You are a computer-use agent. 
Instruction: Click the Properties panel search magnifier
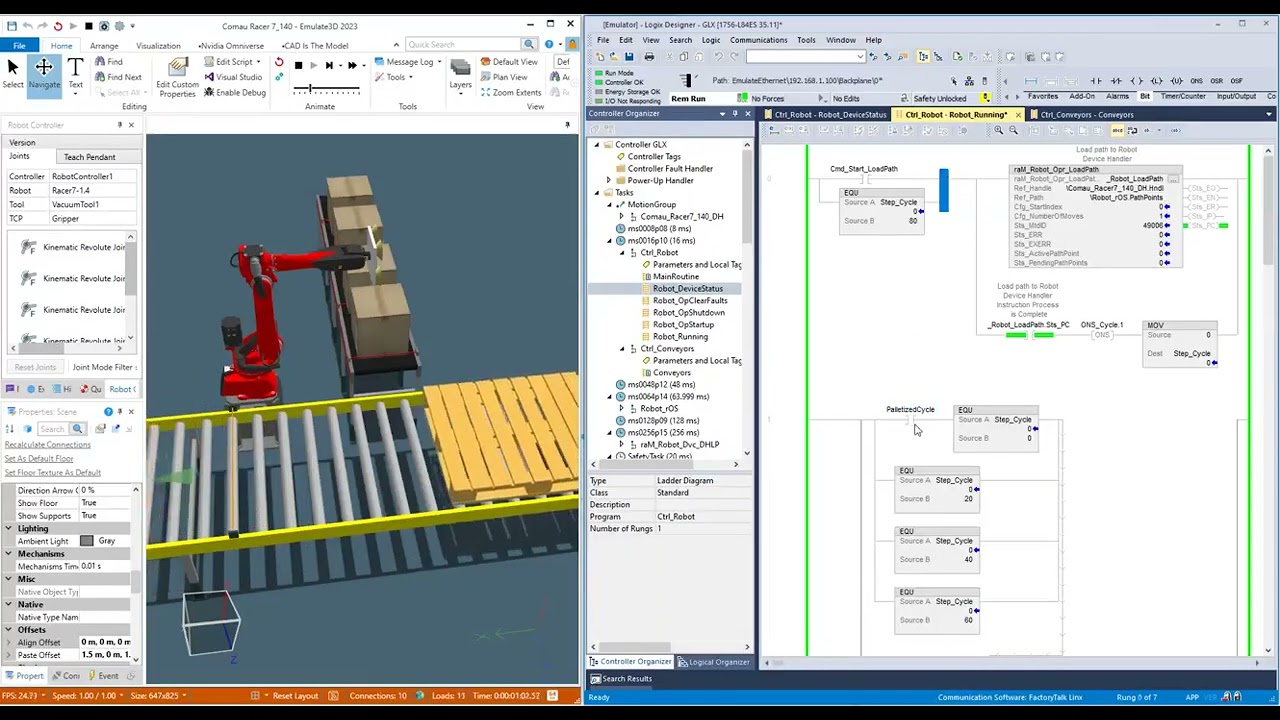(x=77, y=429)
